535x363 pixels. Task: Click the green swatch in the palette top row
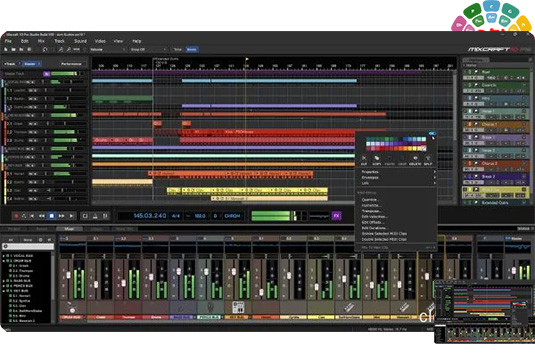387,139
